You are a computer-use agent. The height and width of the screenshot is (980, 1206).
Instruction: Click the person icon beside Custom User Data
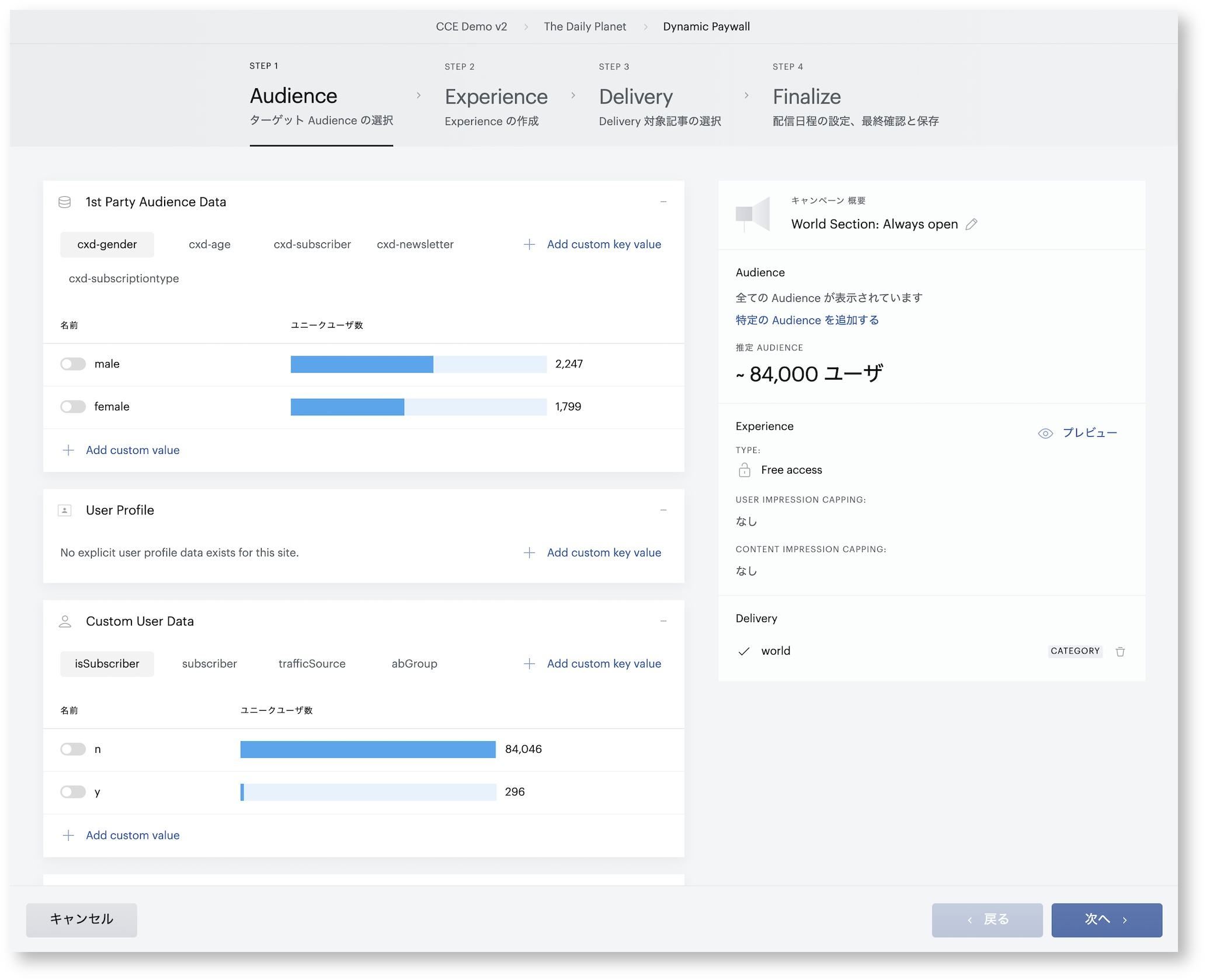tap(65, 621)
